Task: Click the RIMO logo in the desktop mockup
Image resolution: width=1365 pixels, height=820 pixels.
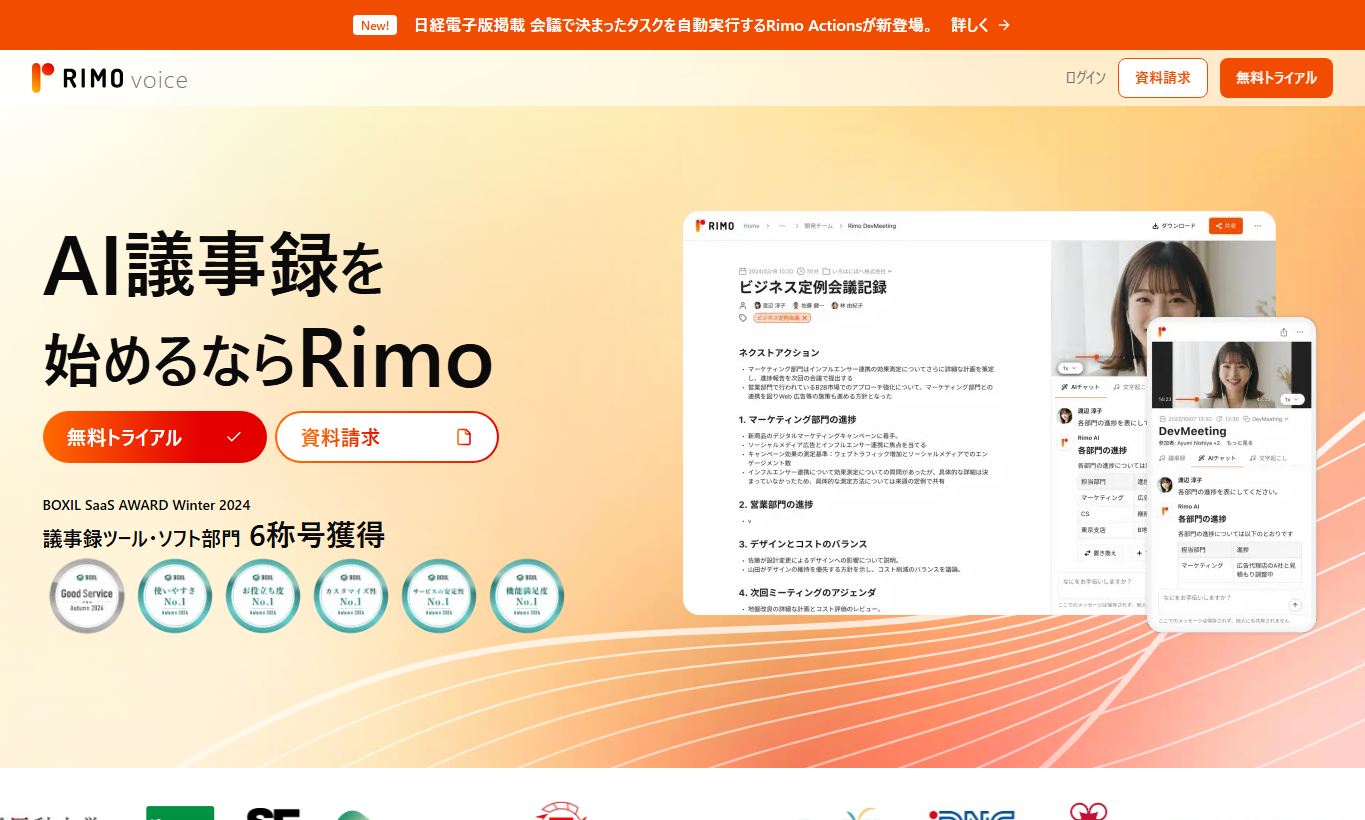Action: (x=715, y=226)
